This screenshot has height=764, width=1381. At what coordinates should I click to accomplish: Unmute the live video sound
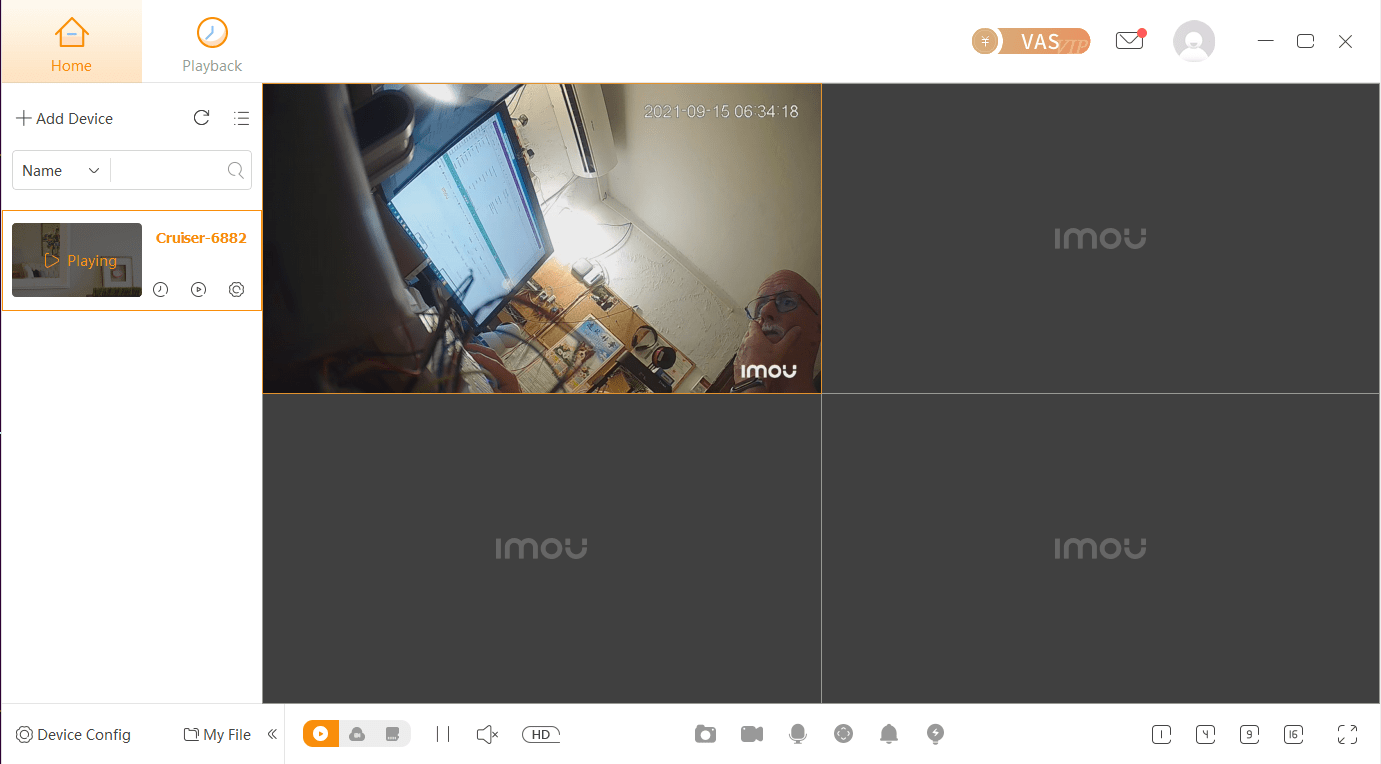tap(487, 734)
